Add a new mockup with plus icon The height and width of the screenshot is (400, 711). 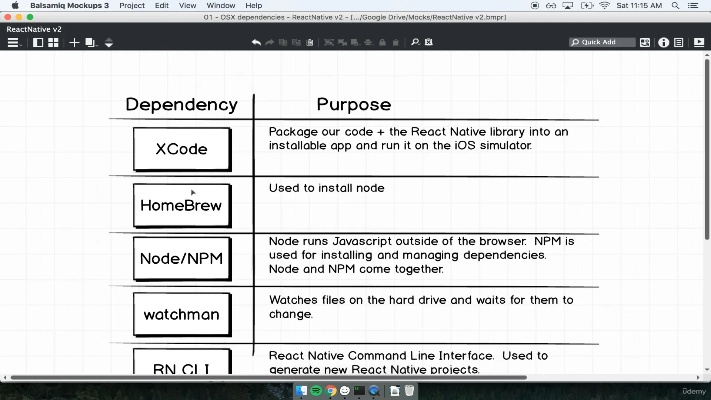point(74,43)
